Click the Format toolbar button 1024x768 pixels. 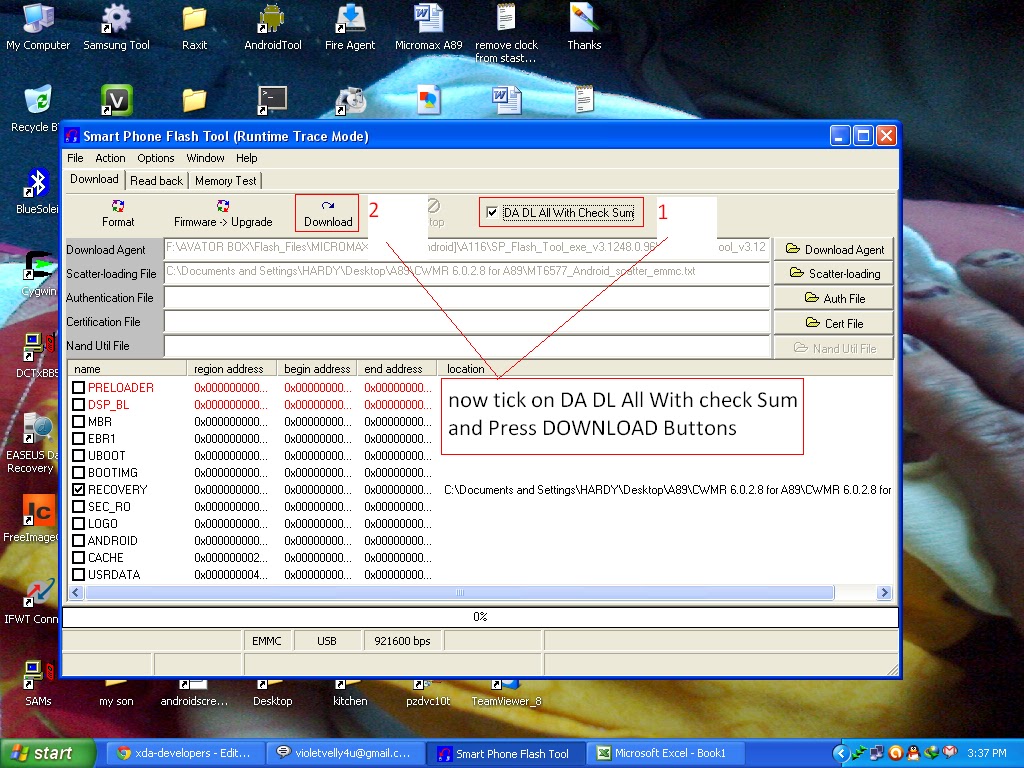tap(118, 214)
